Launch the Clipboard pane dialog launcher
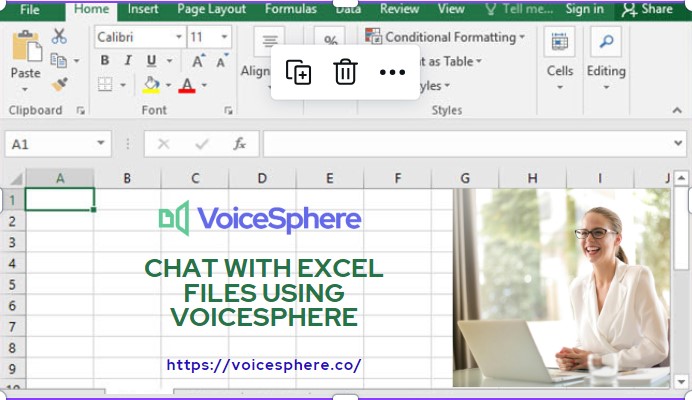The width and height of the screenshot is (692, 400). (x=80, y=110)
